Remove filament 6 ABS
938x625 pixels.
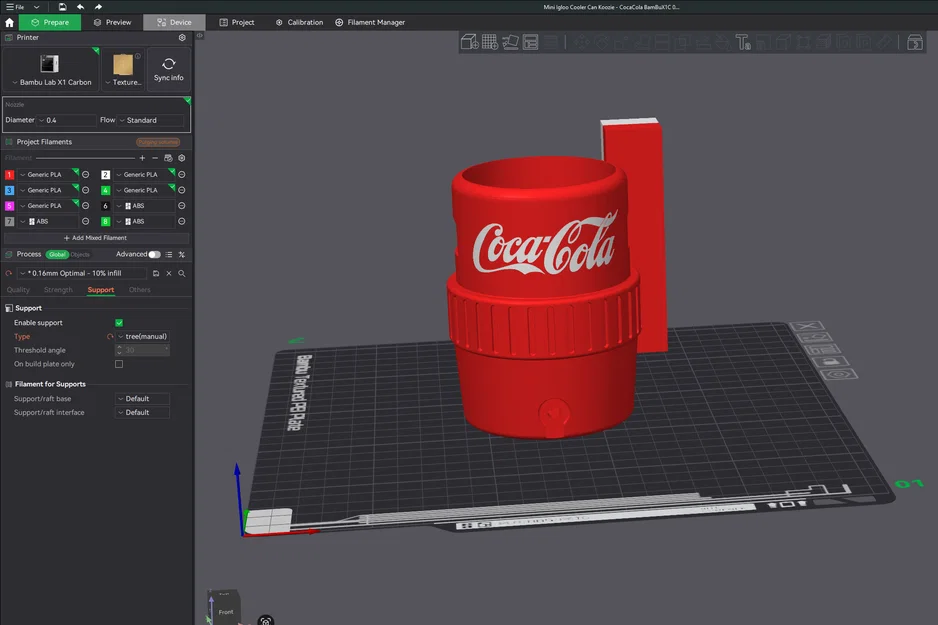pyautogui.click(x=181, y=206)
